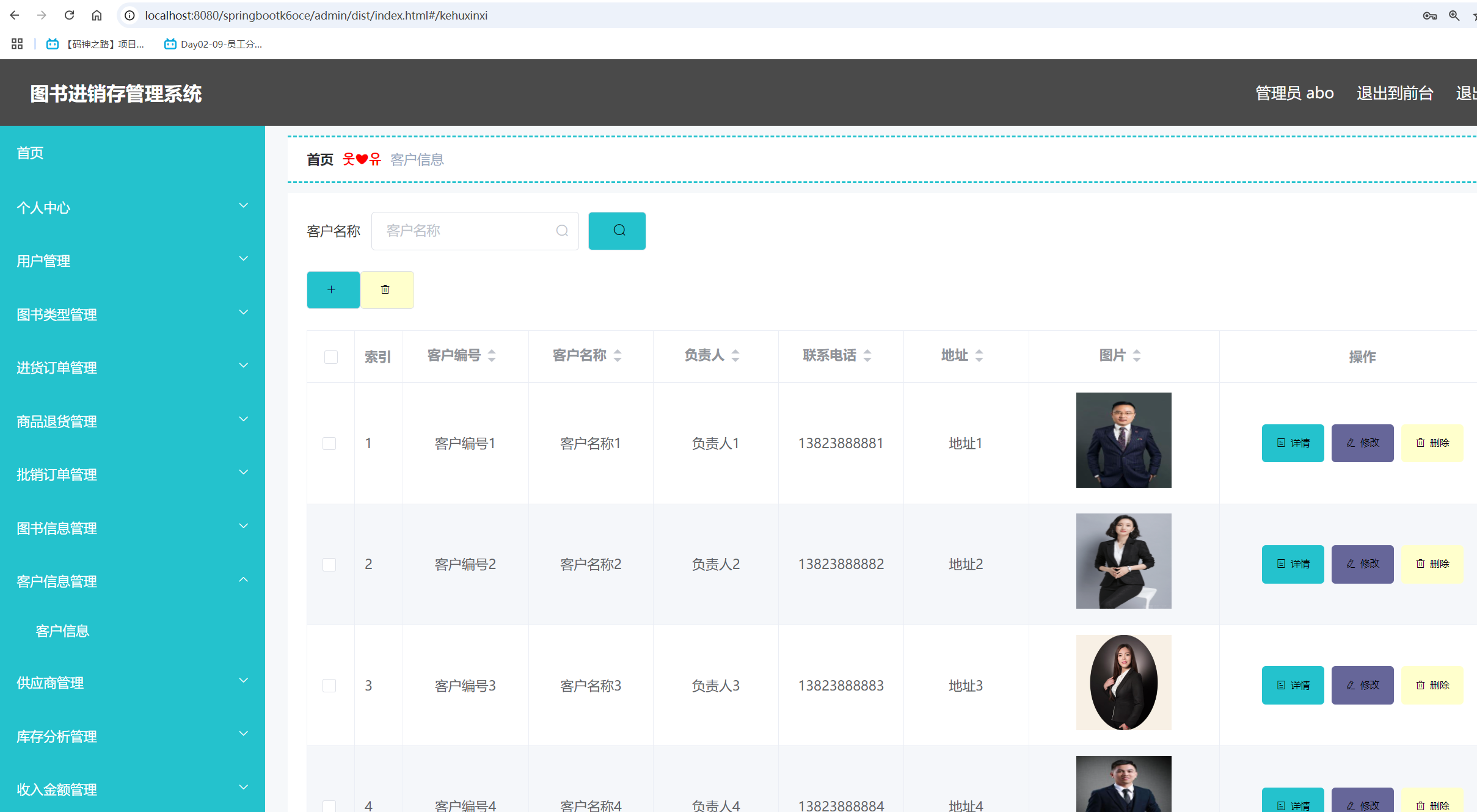The height and width of the screenshot is (812, 1477).
Task: Click the plus icon to add a new customer
Action: pos(332,289)
